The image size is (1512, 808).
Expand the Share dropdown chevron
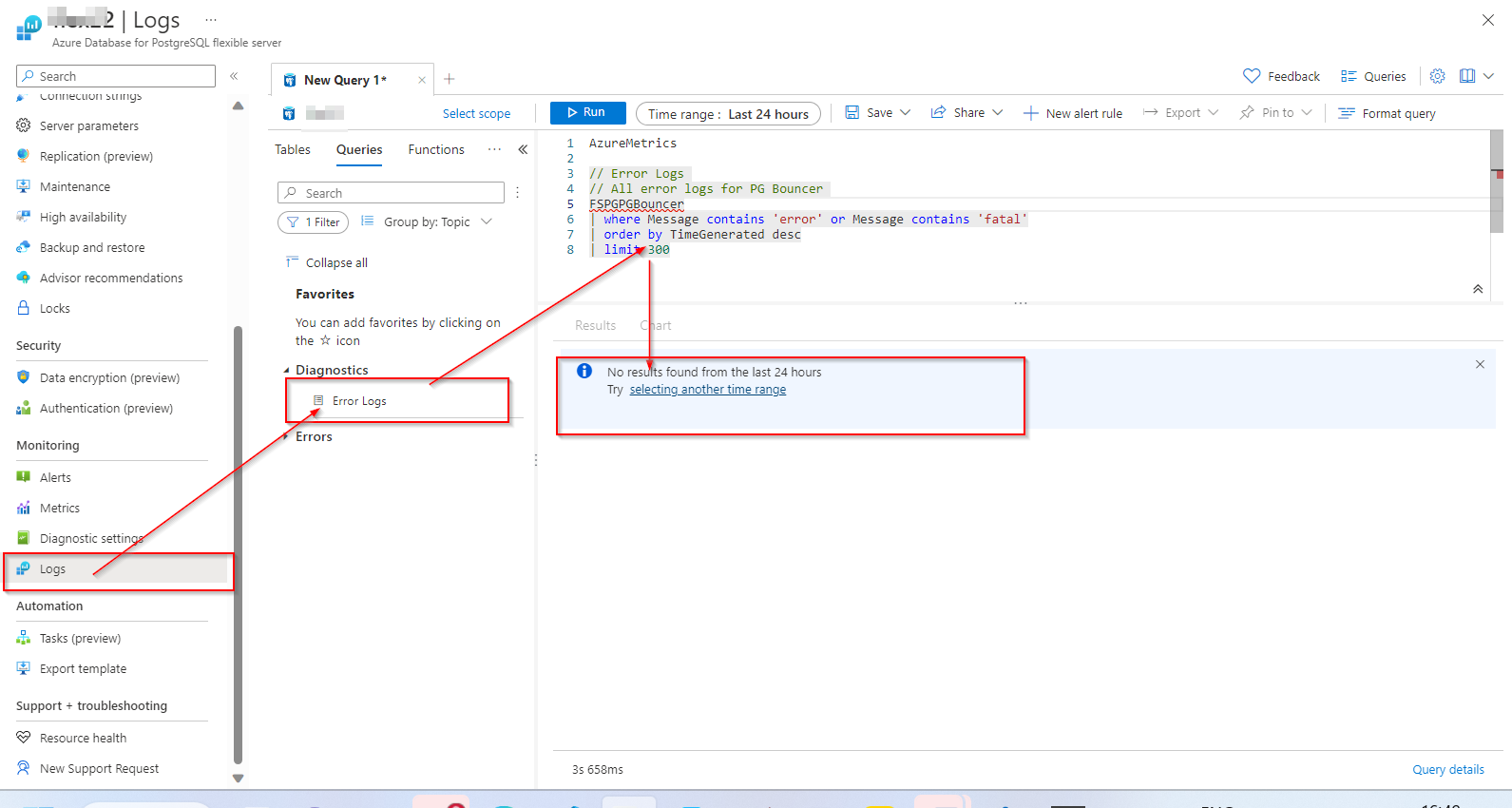click(998, 112)
